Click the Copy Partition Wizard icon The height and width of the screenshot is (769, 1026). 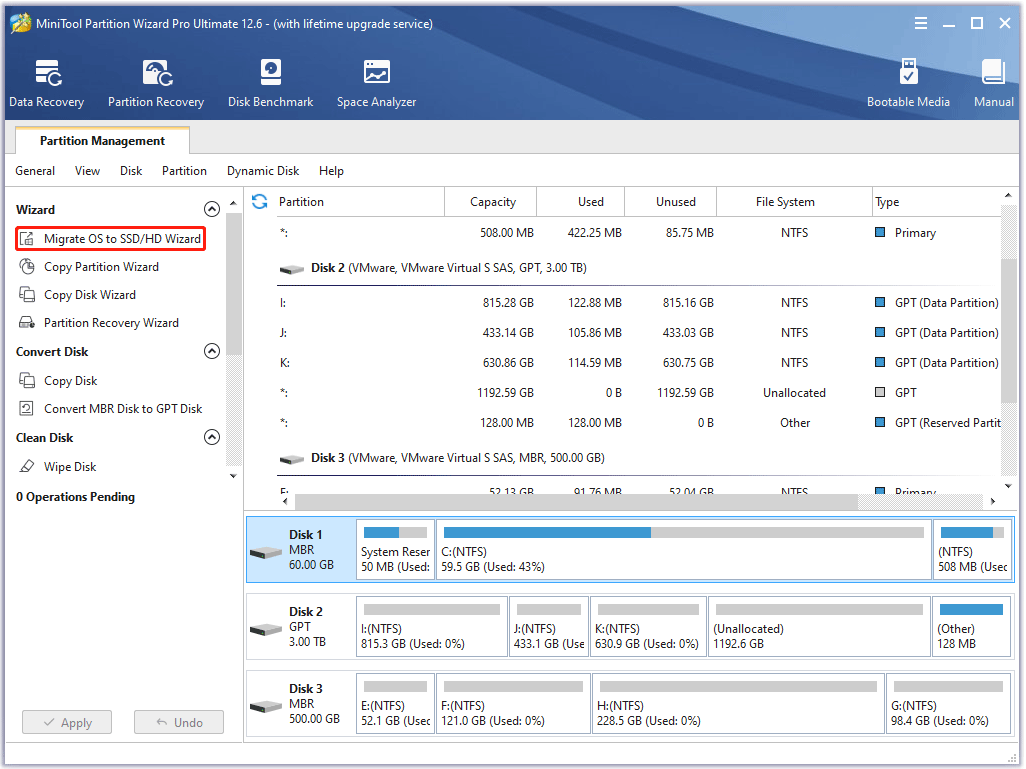[27, 267]
